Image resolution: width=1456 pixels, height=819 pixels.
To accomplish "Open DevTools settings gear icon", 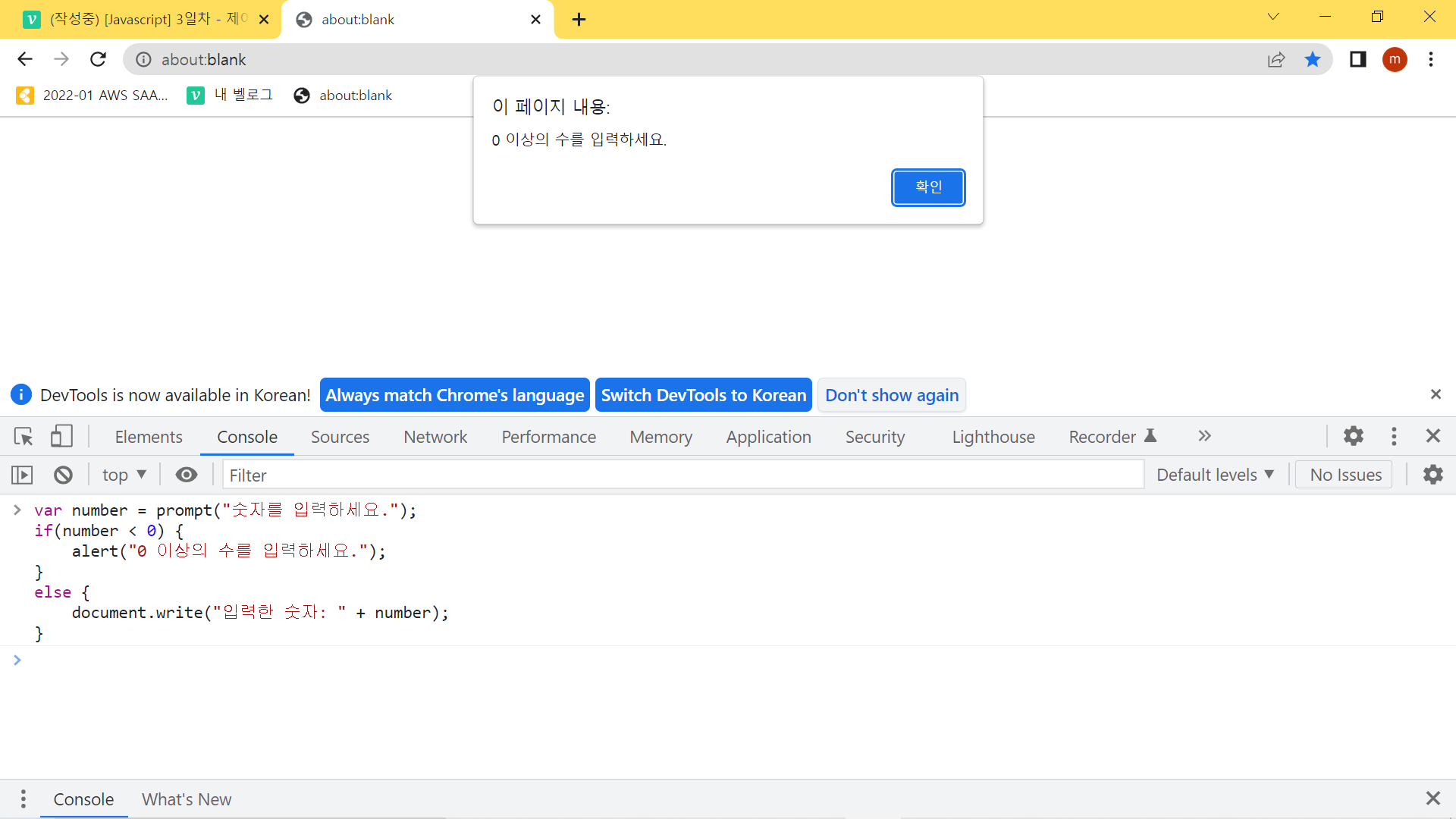I will point(1354,436).
